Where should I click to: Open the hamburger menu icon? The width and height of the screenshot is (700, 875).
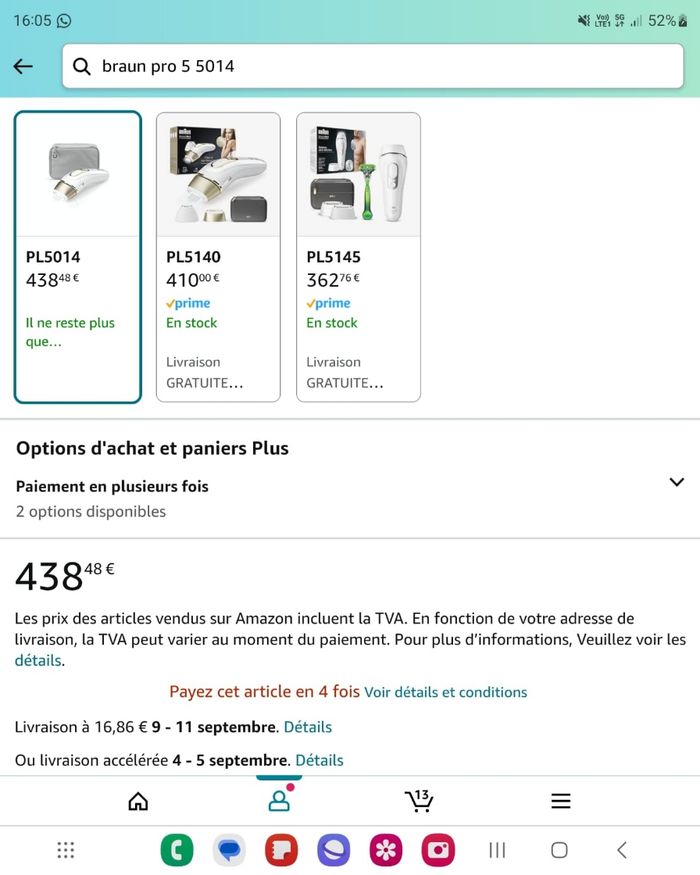[561, 801]
